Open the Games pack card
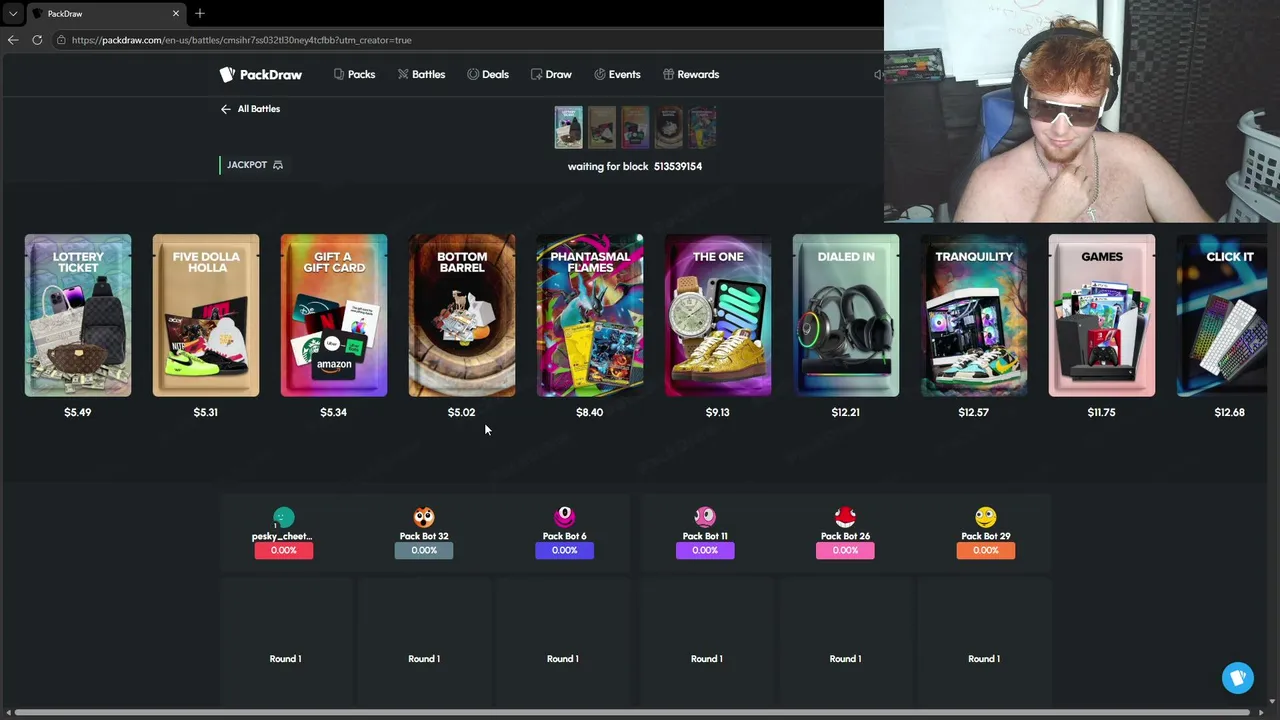The width and height of the screenshot is (1280, 720). coord(1102,315)
